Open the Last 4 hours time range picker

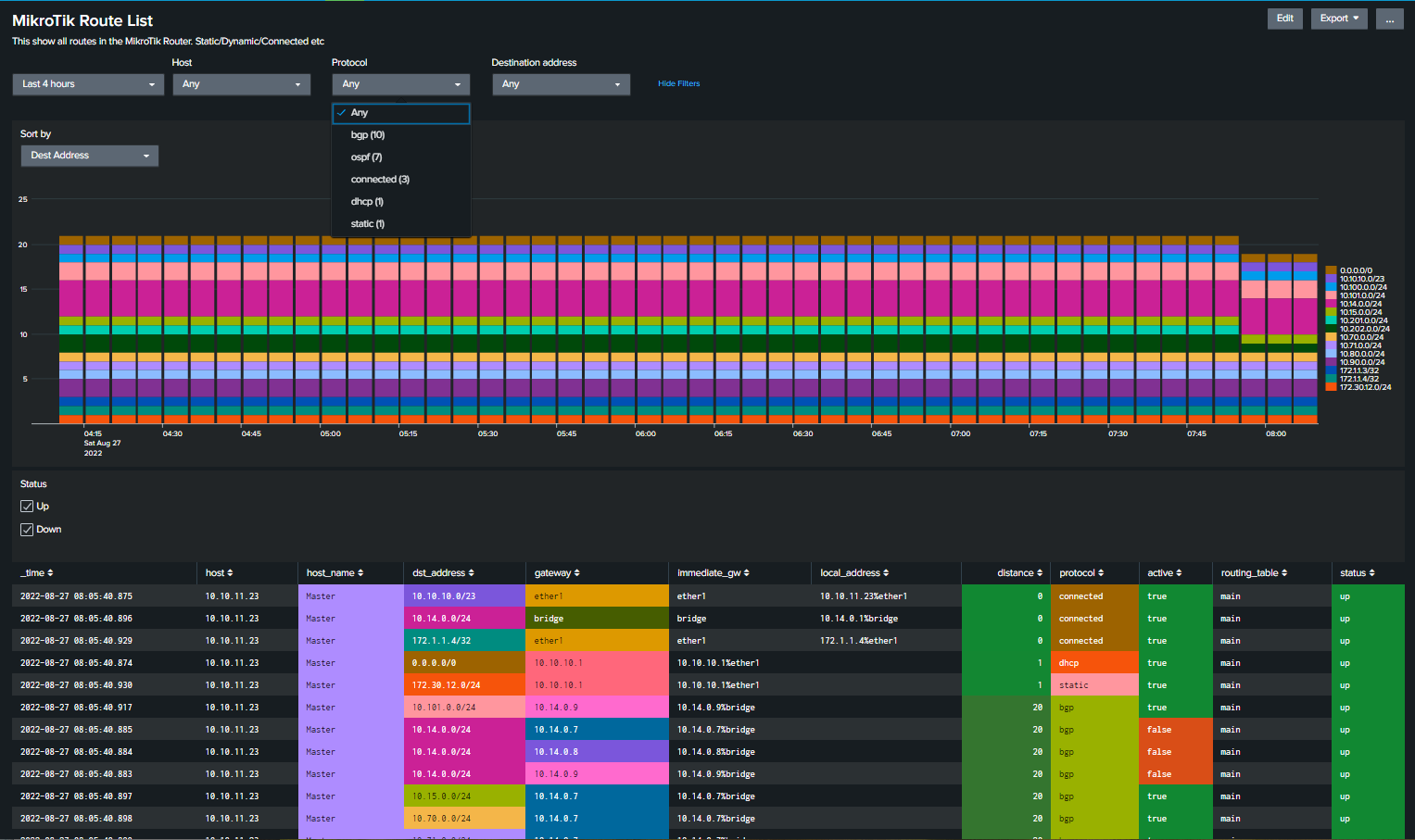pos(88,83)
